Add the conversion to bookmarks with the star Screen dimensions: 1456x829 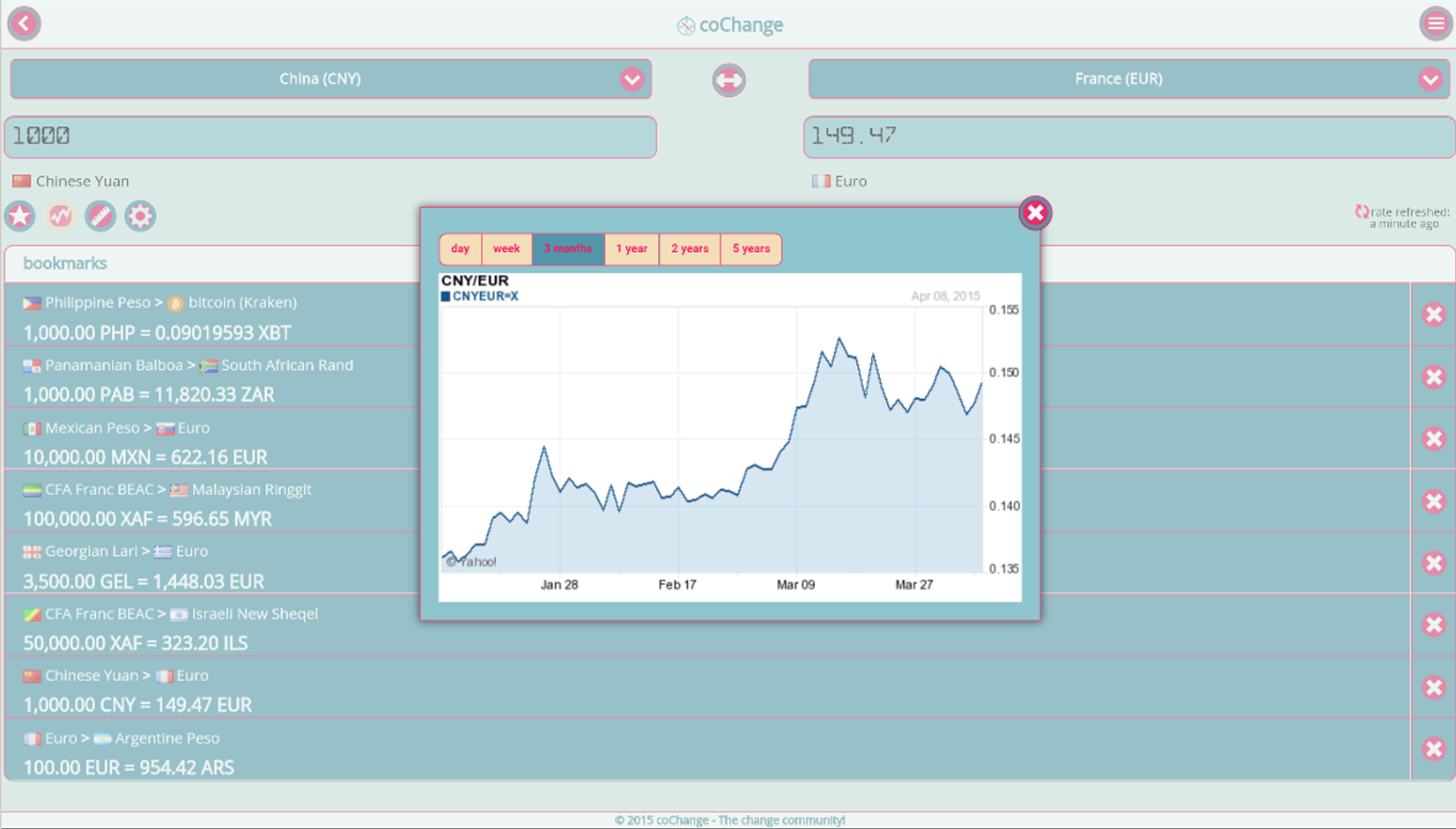(x=20, y=216)
